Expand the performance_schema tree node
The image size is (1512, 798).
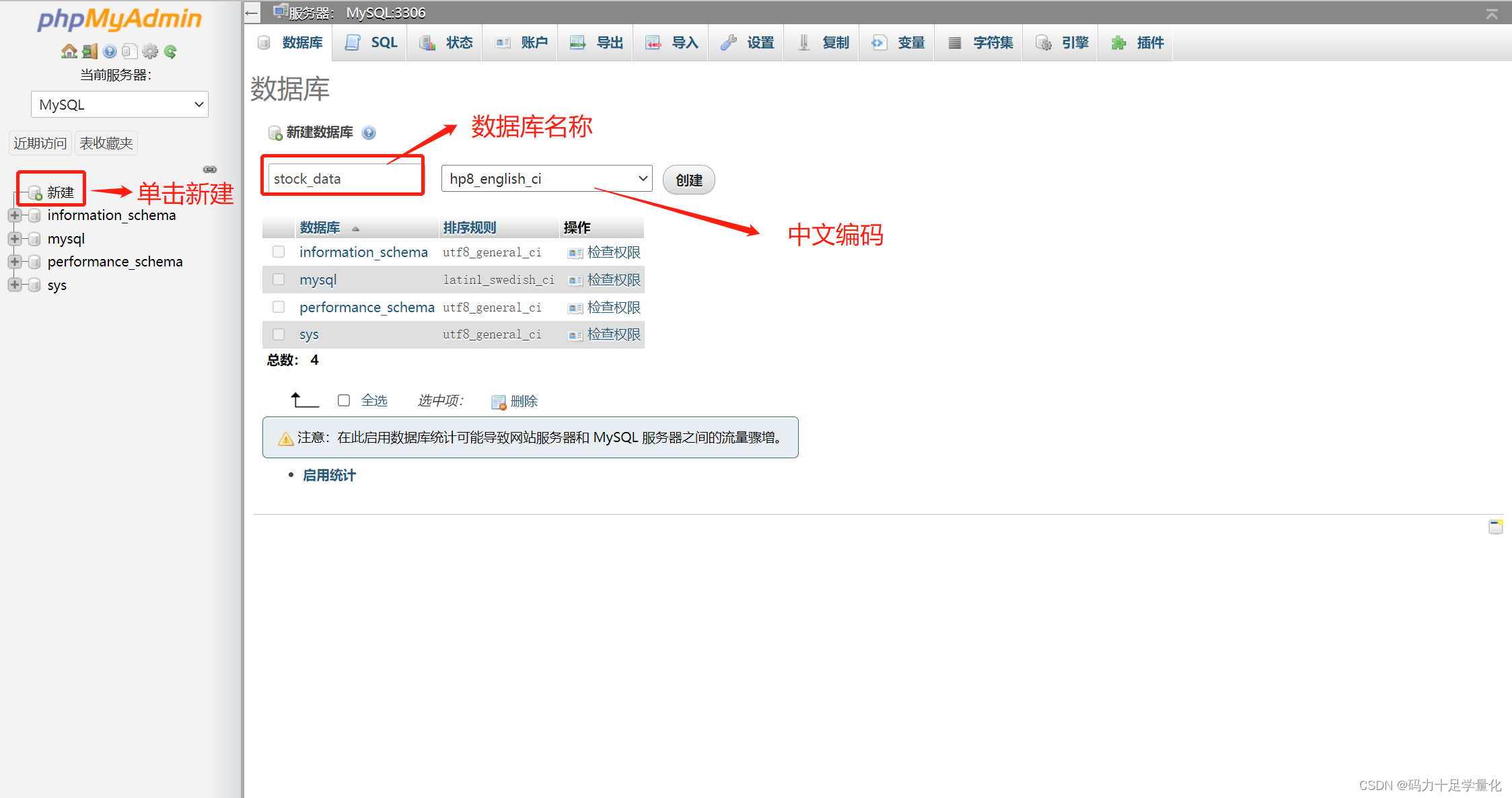[14, 262]
